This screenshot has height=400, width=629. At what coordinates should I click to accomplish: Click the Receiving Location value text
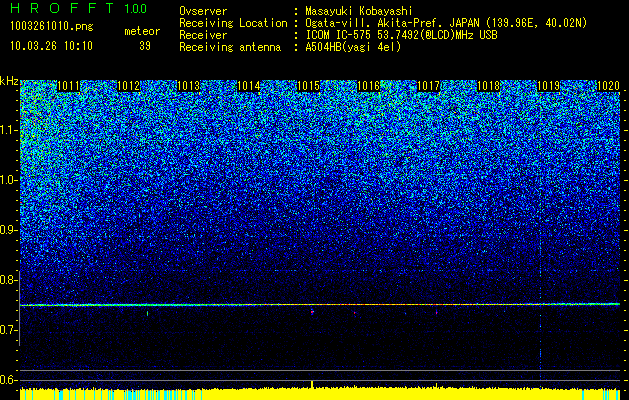click(446, 23)
